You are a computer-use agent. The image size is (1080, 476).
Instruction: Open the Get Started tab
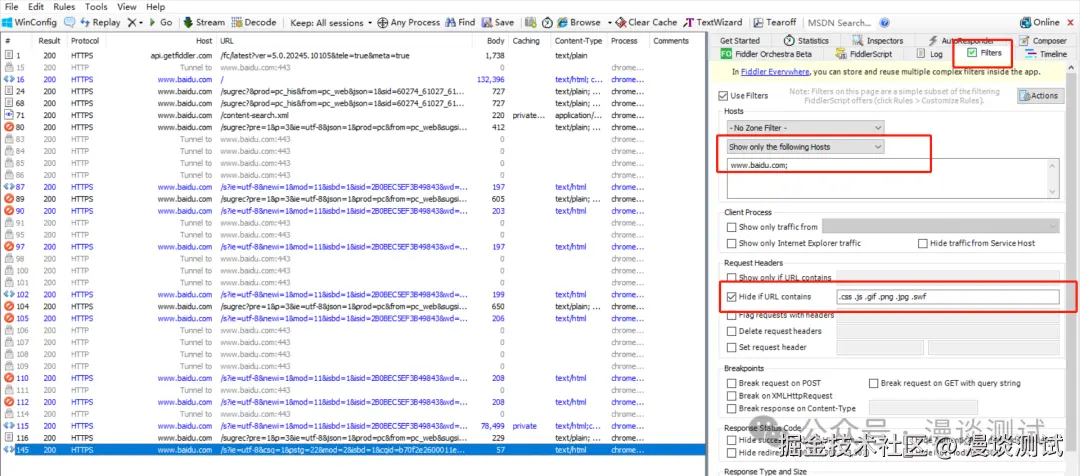tap(740, 41)
